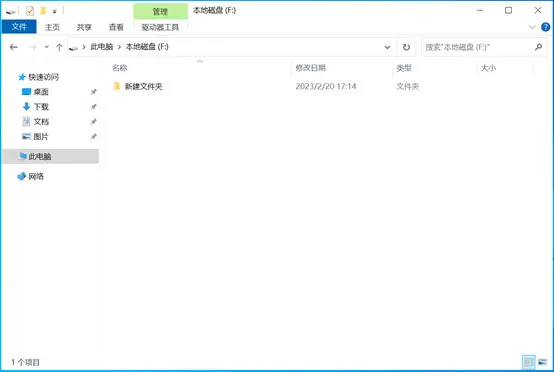Click the pin icon next to 下载
The height and width of the screenshot is (372, 554).
[x=93, y=107]
